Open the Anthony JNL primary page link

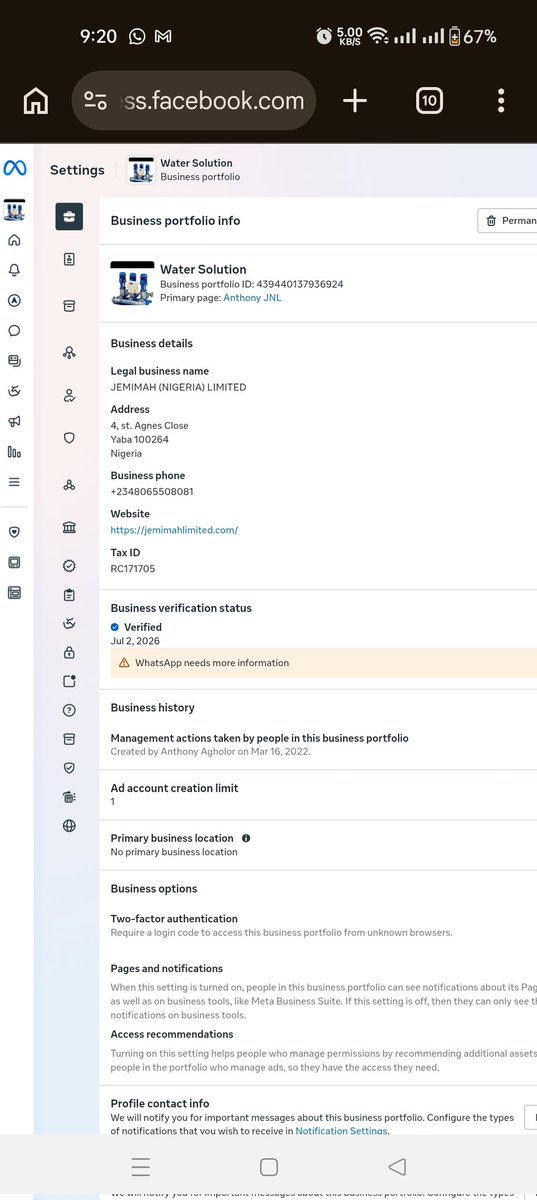click(x=252, y=298)
